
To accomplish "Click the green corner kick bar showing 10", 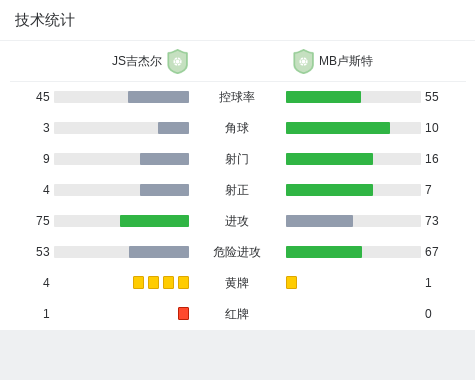I will tap(338, 128).
